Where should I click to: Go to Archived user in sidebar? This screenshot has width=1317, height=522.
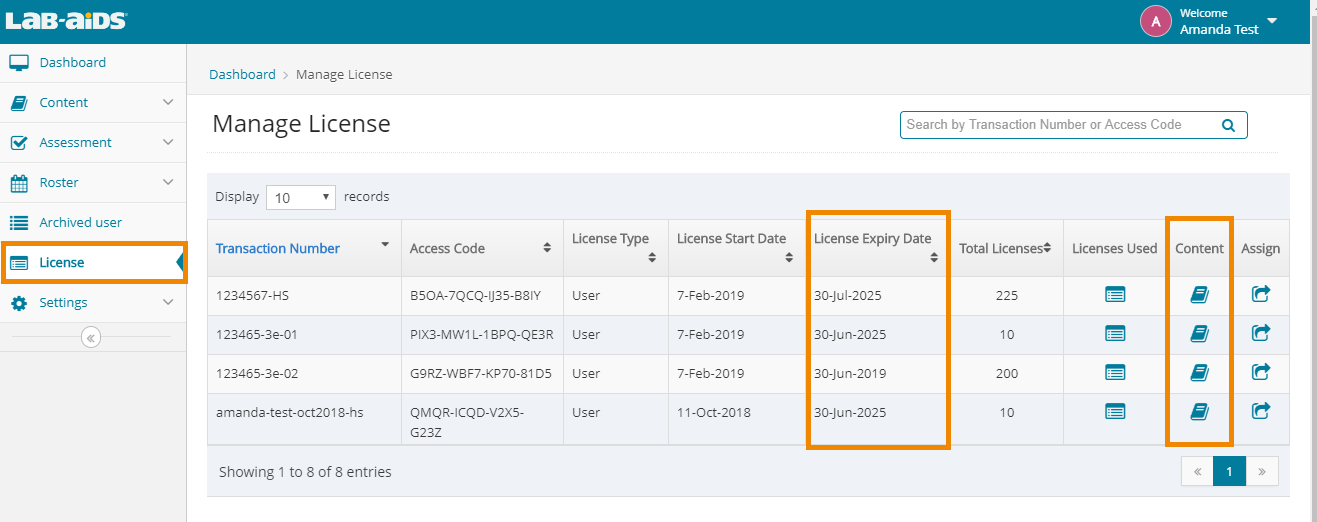(80, 223)
